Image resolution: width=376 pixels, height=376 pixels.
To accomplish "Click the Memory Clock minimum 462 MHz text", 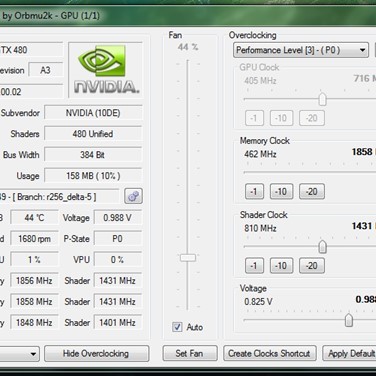I will tap(260, 154).
